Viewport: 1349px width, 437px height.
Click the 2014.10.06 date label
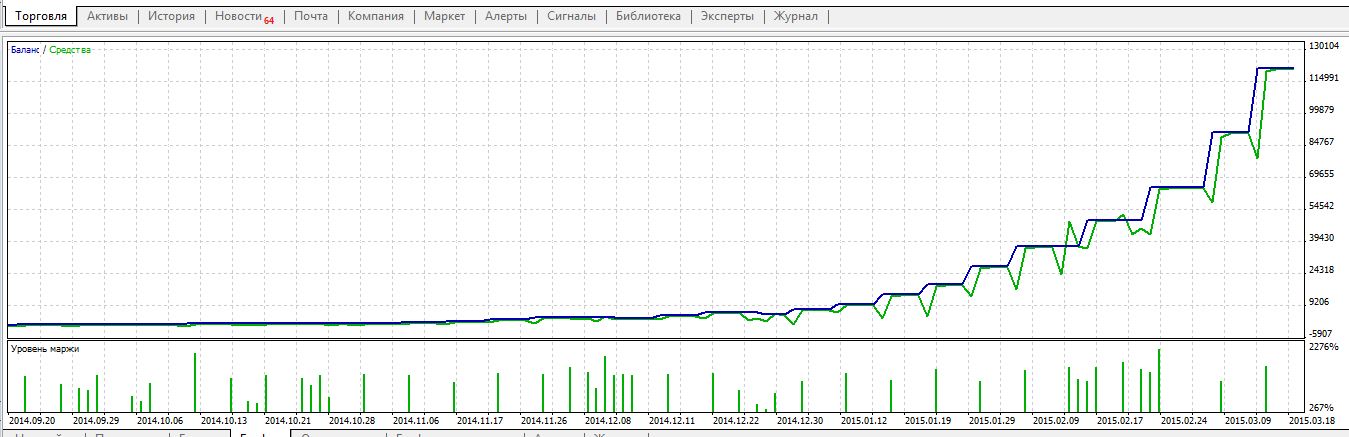160,421
